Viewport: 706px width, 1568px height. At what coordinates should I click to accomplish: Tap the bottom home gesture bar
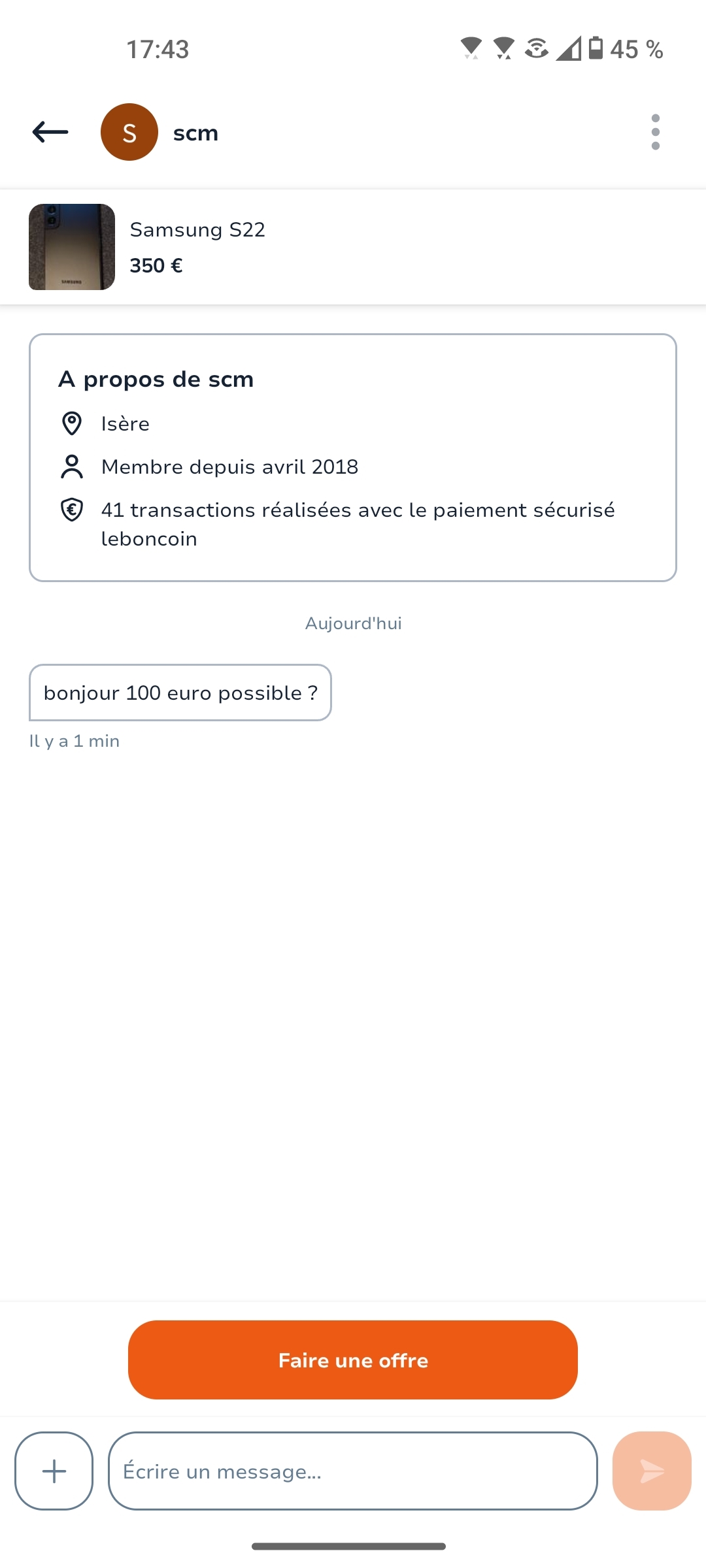tap(349, 1546)
